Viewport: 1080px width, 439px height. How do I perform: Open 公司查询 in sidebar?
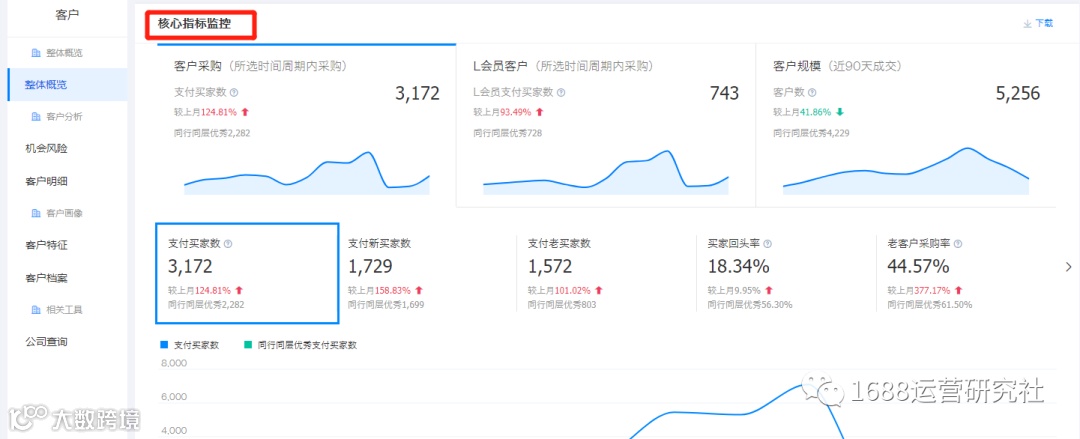click(46, 341)
